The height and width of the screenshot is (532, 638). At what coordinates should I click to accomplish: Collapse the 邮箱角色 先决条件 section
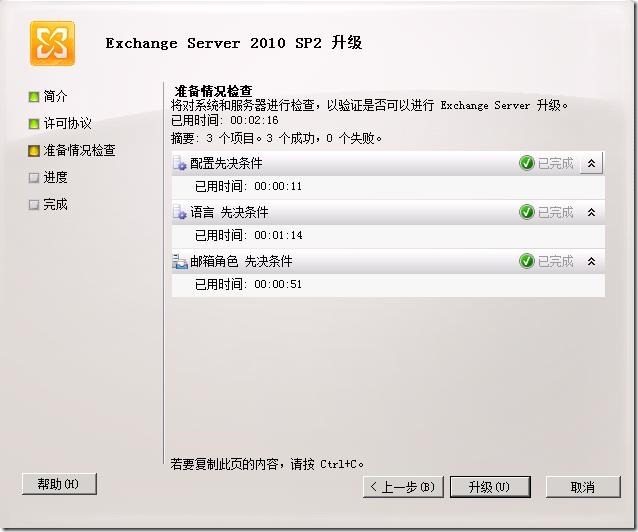coord(591,261)
